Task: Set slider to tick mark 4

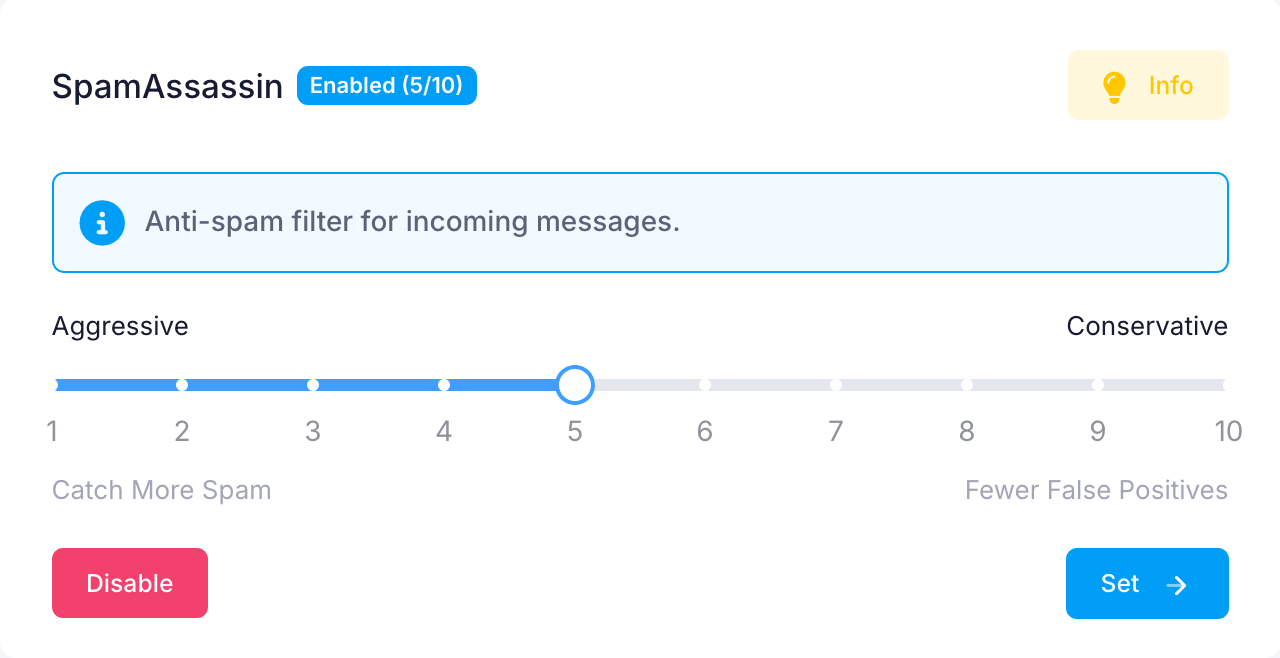Action: tap(444, 385)
